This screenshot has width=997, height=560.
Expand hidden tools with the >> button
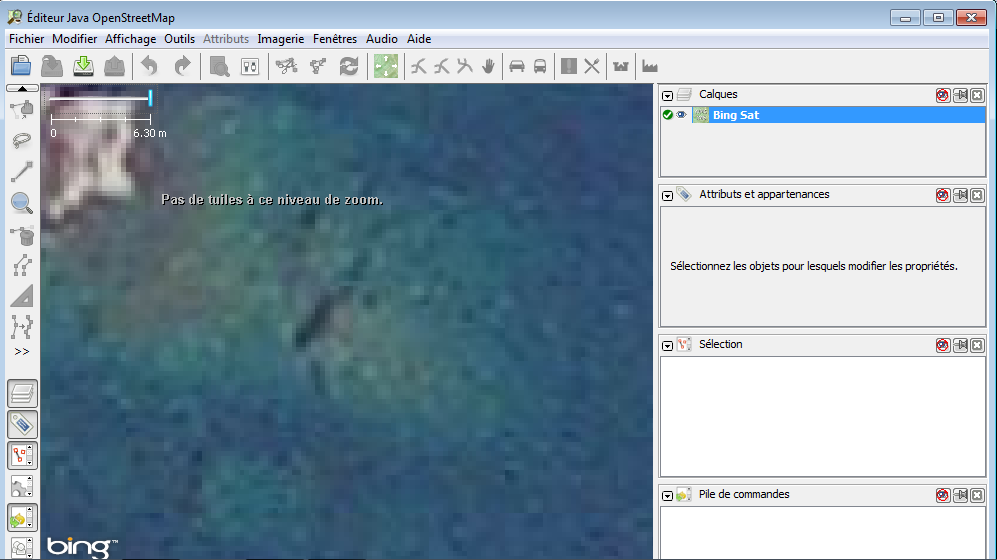[x=22, y=351]
